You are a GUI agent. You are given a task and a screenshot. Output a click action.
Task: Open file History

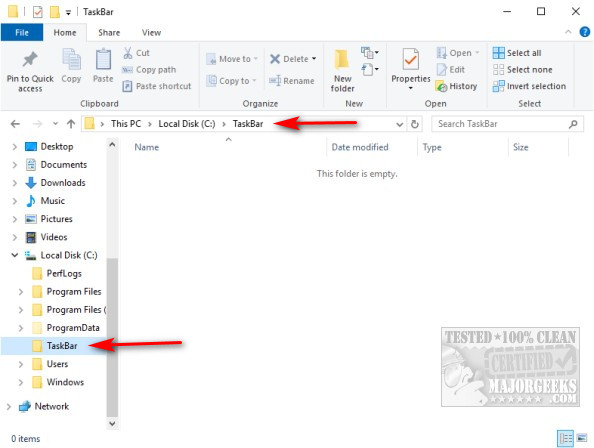tap(456, 86)
